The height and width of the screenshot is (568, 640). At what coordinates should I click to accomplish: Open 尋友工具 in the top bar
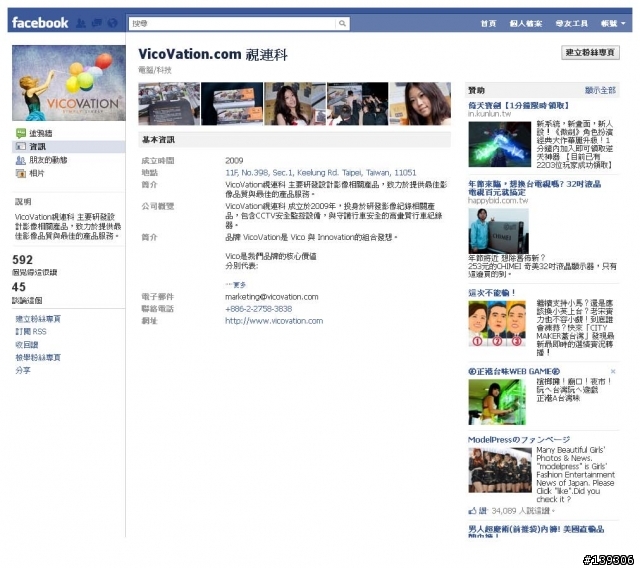point(571,24)
